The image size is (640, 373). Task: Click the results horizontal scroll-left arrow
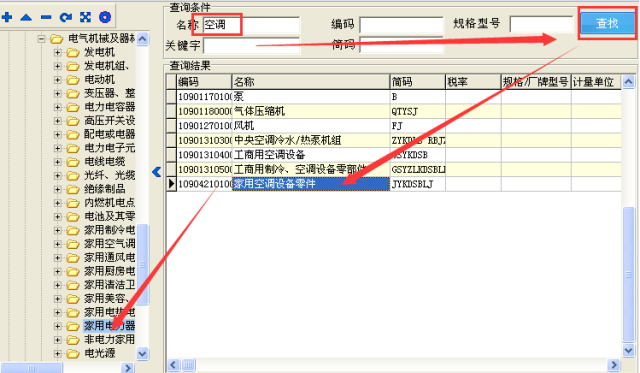pos(173,365)
